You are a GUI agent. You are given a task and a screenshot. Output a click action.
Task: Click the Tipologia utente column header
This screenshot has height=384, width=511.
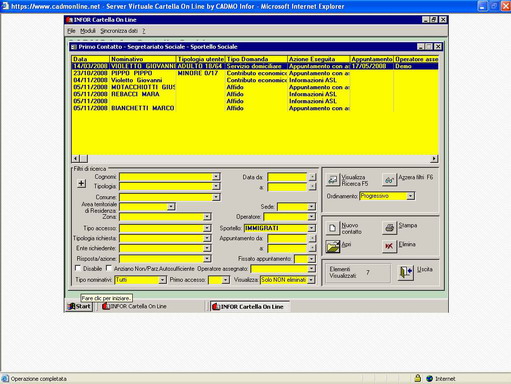200,59
